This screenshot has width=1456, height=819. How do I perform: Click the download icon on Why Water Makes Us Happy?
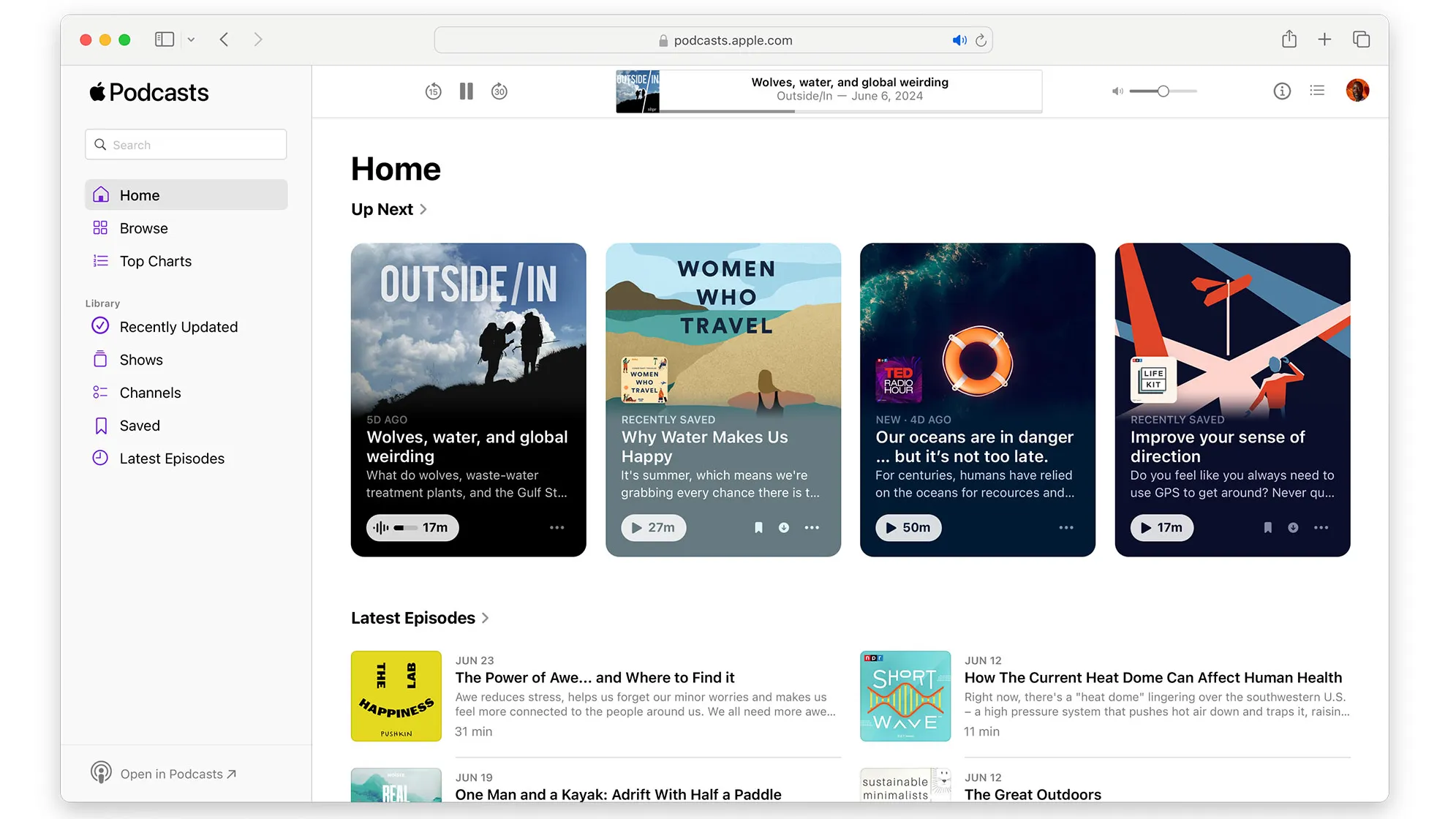pyautogui.click(x=783, y=527)
